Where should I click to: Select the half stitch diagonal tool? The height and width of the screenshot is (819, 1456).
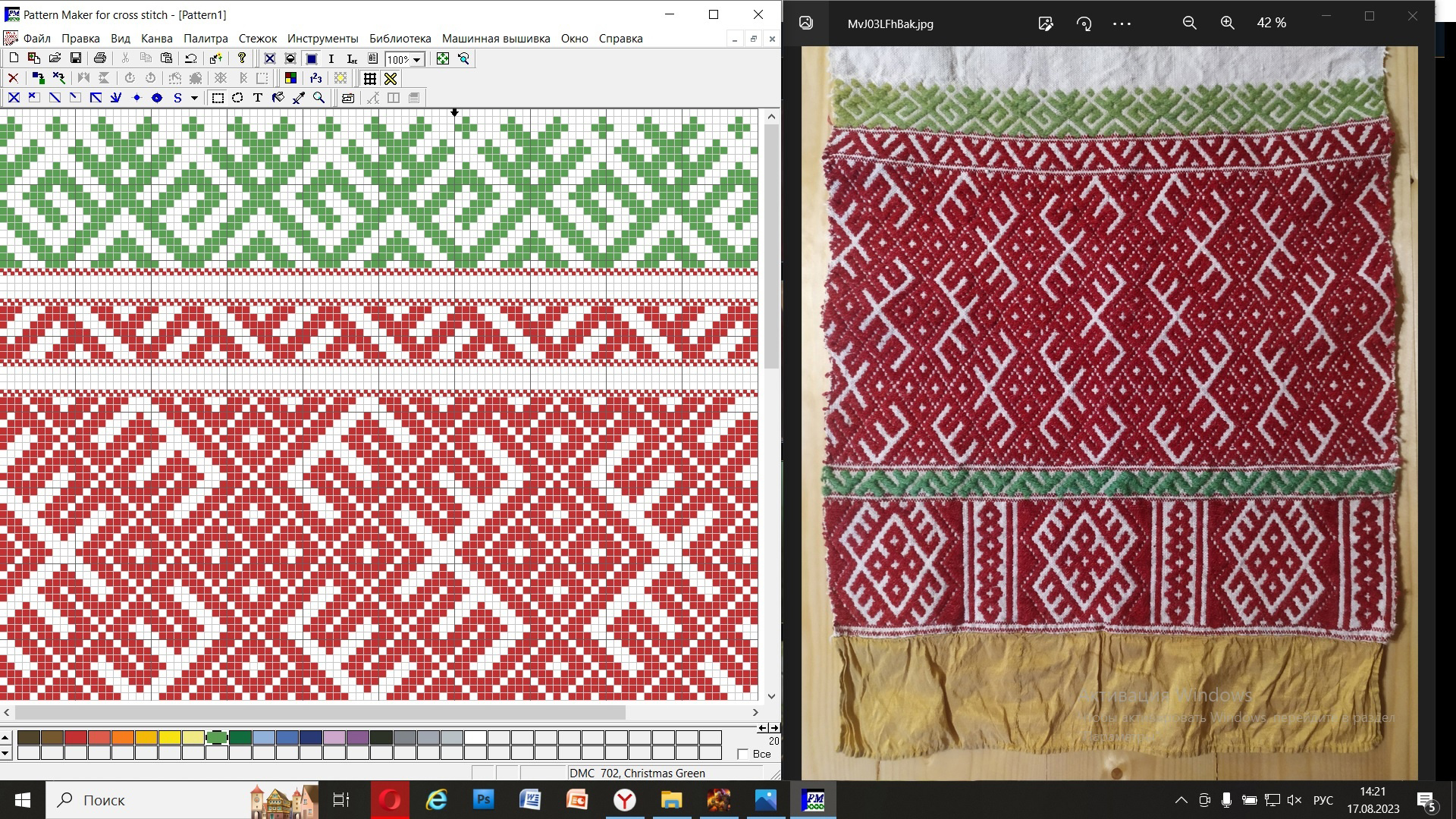coord(55,98)
